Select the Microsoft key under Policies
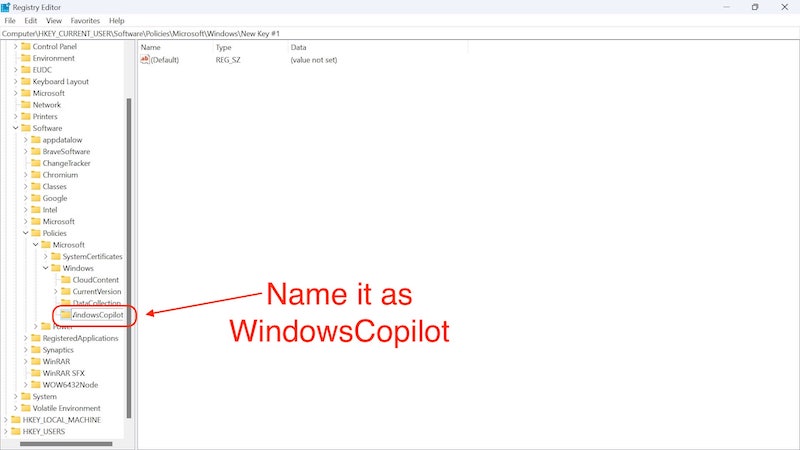Screen dimensions: 800x450 click(x=68, y=245)
